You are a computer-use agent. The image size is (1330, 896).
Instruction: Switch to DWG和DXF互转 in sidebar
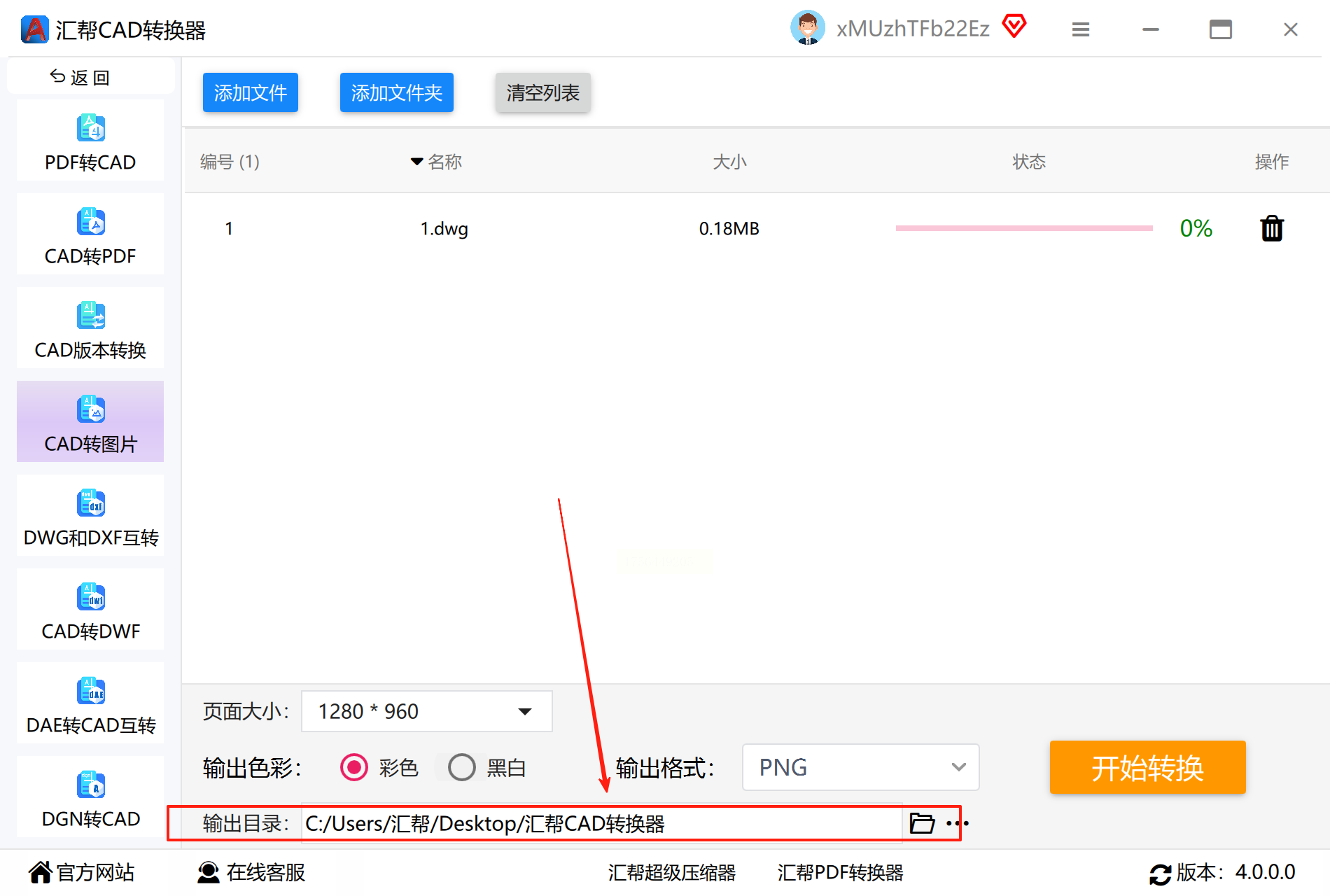tap(90, 516)
